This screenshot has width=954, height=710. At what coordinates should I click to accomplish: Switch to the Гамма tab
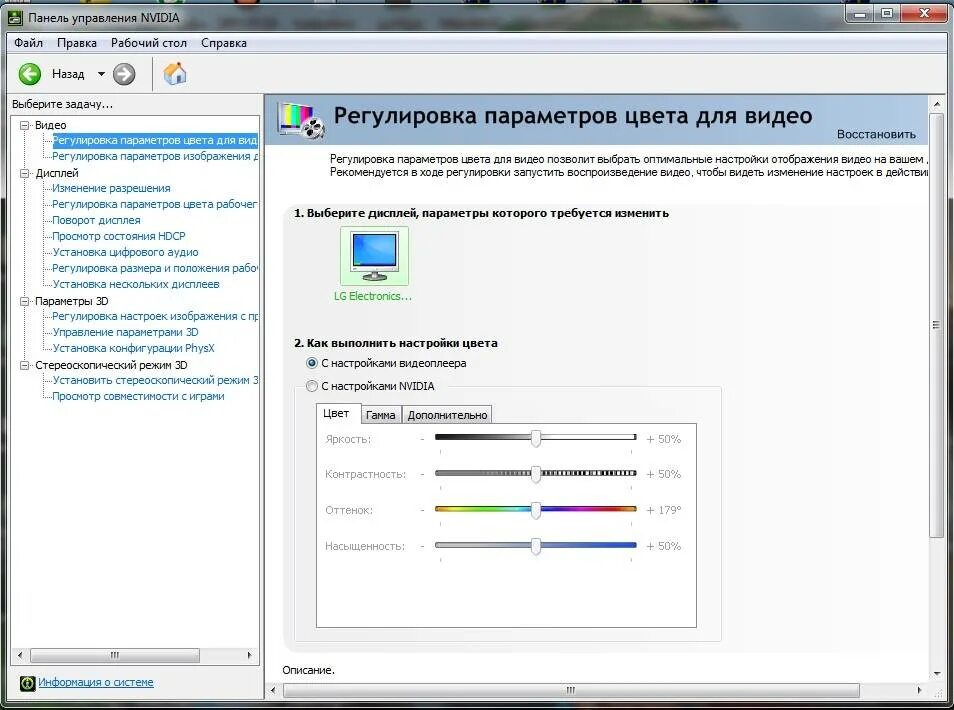pyautogui.click(x=380, y=415)
